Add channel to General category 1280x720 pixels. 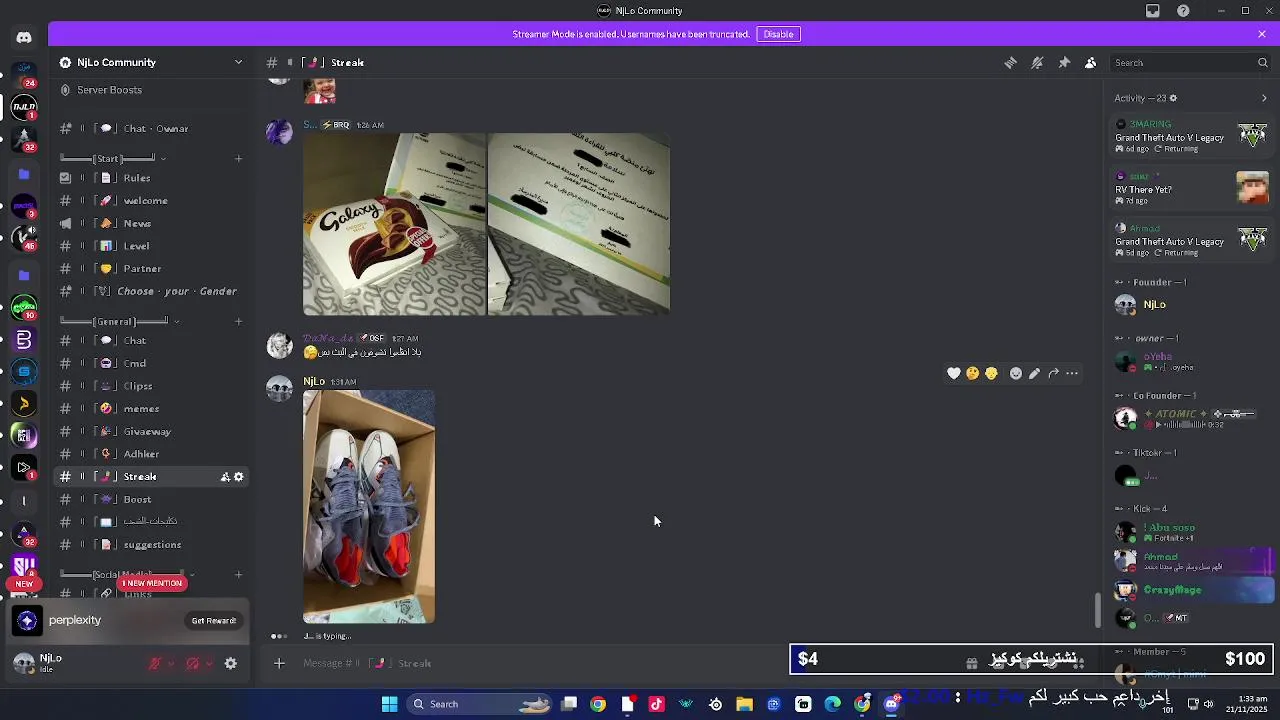pyautogui.click(x=238, y=321)
